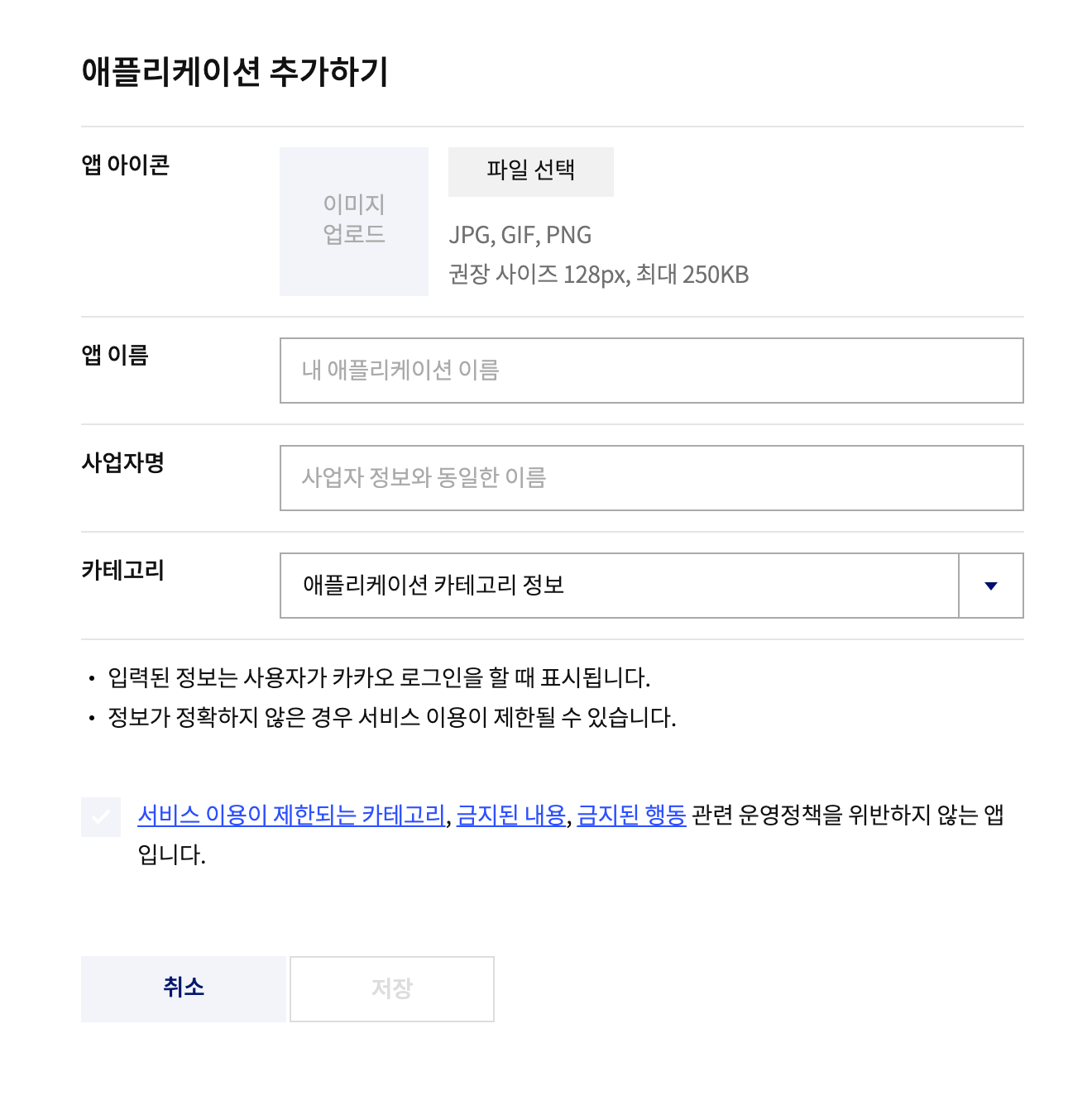This screenshot has width=1092, height=1100.
Task: Open the 금지된 내용 link
Action: (x=511, y=815)
